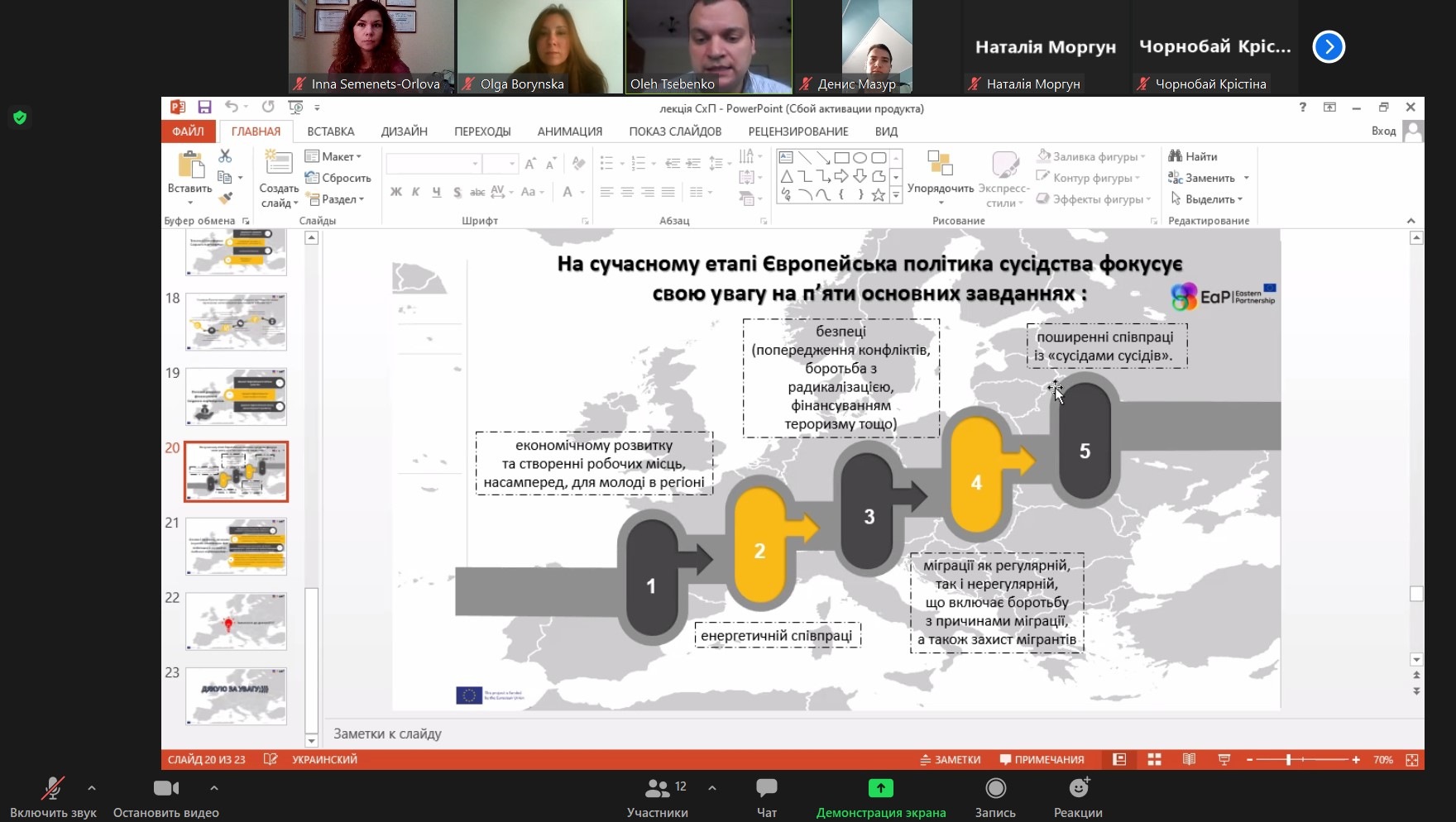Switch to the ДИЗАЙН ribbon tab

click(x=405, y=131)
